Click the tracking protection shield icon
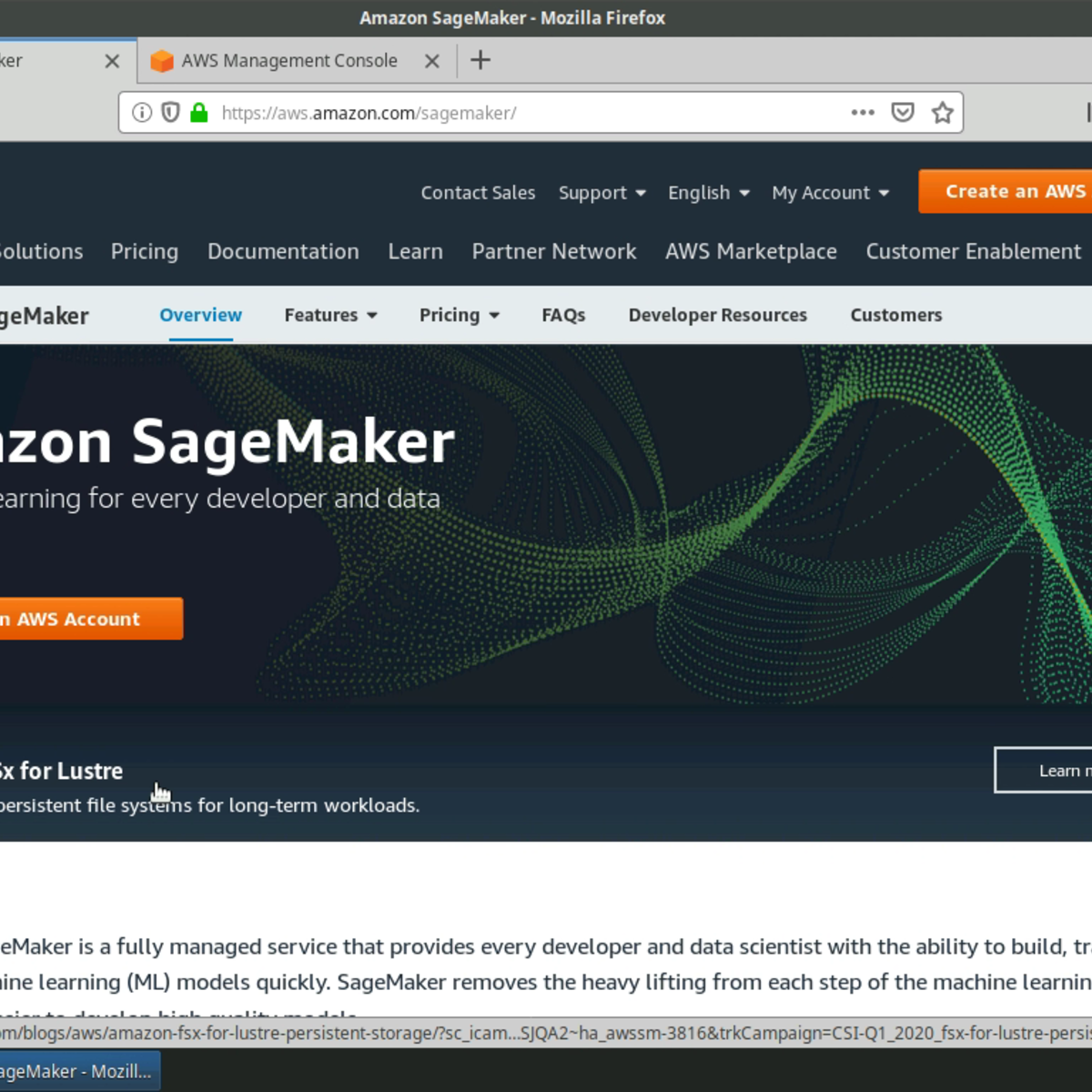The width and height of the screenshot is (1092, 1092). coord(170,113)
